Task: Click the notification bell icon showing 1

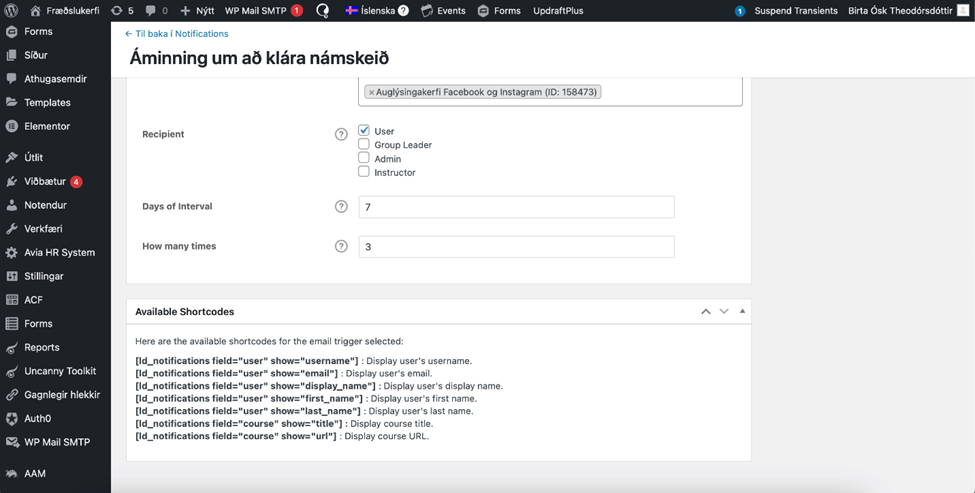Action: pos(740,11)
